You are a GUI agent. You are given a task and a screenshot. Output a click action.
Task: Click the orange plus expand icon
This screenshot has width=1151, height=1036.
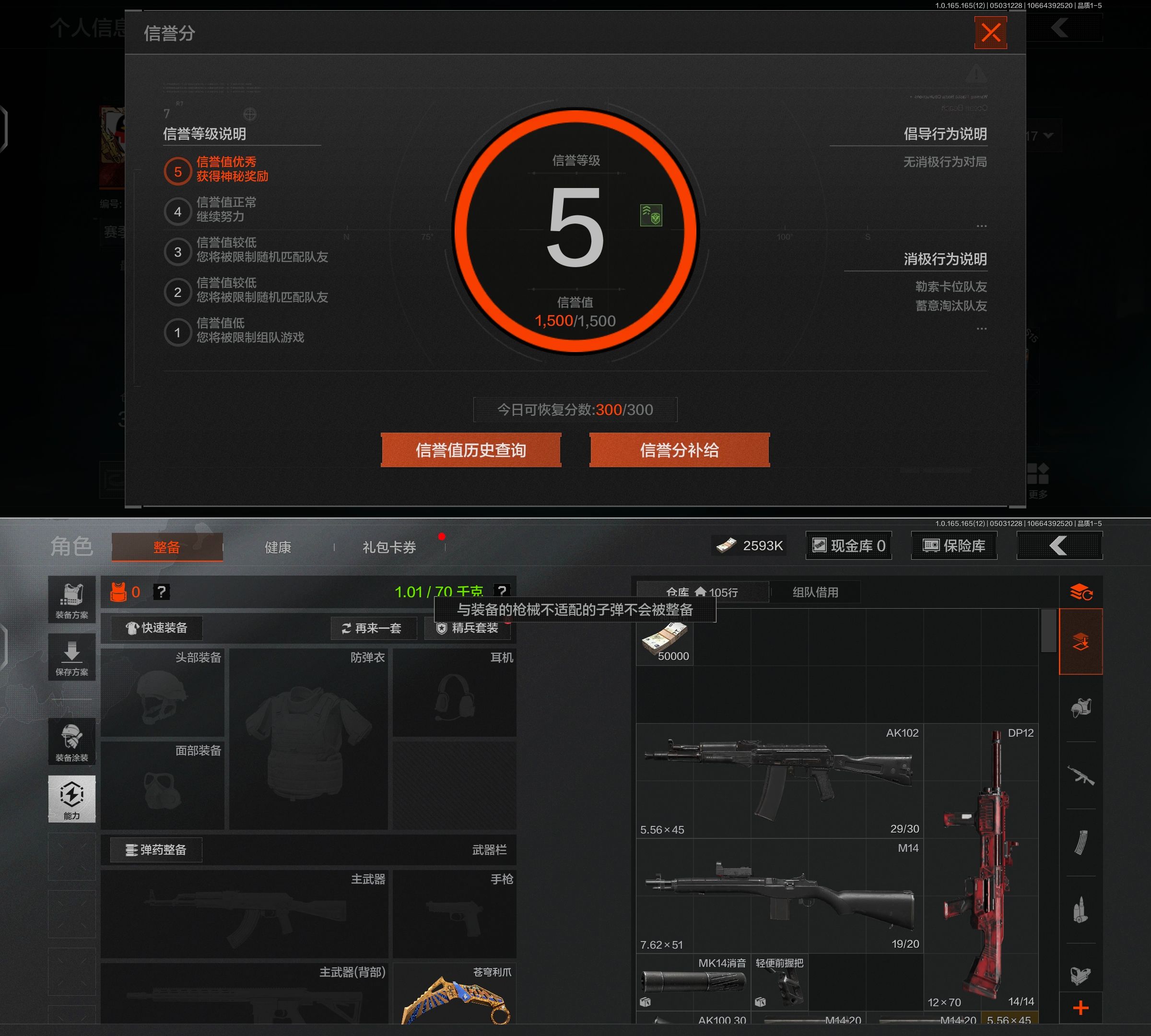point(1081,1008)
